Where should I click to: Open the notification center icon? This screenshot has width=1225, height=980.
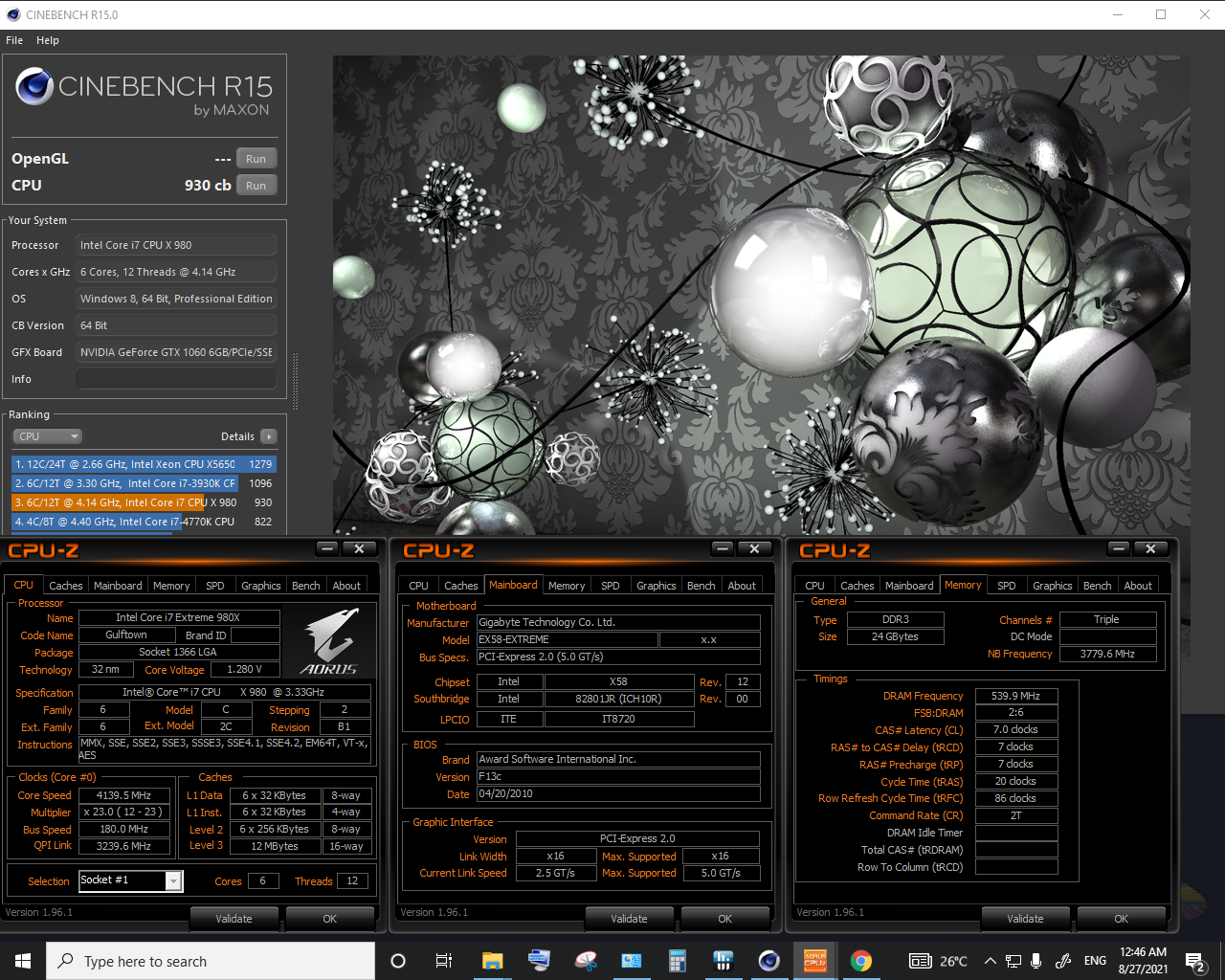1194,961
